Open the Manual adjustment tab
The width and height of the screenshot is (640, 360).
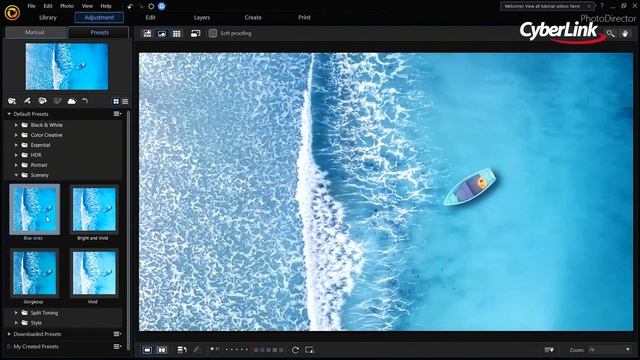coord(35,32)
